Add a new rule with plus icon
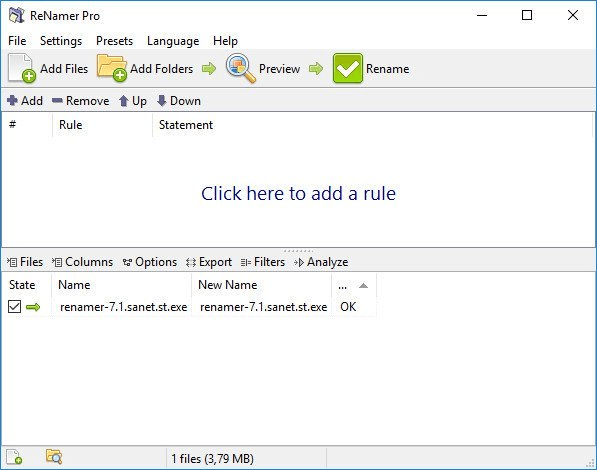 click(x=25, y=101)
